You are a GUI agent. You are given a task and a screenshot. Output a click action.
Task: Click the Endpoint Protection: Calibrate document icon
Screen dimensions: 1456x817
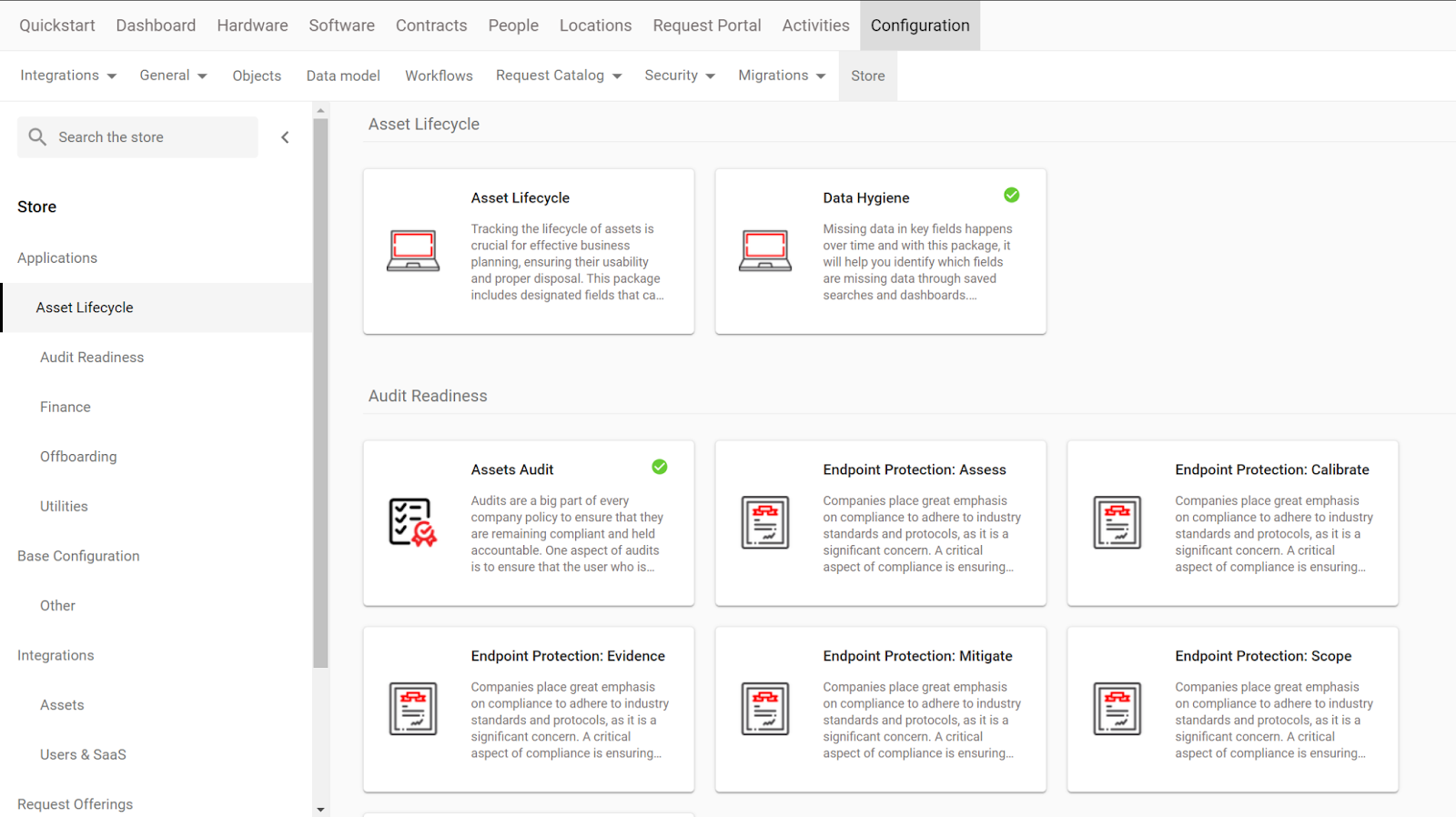(x=1117, y=522)
